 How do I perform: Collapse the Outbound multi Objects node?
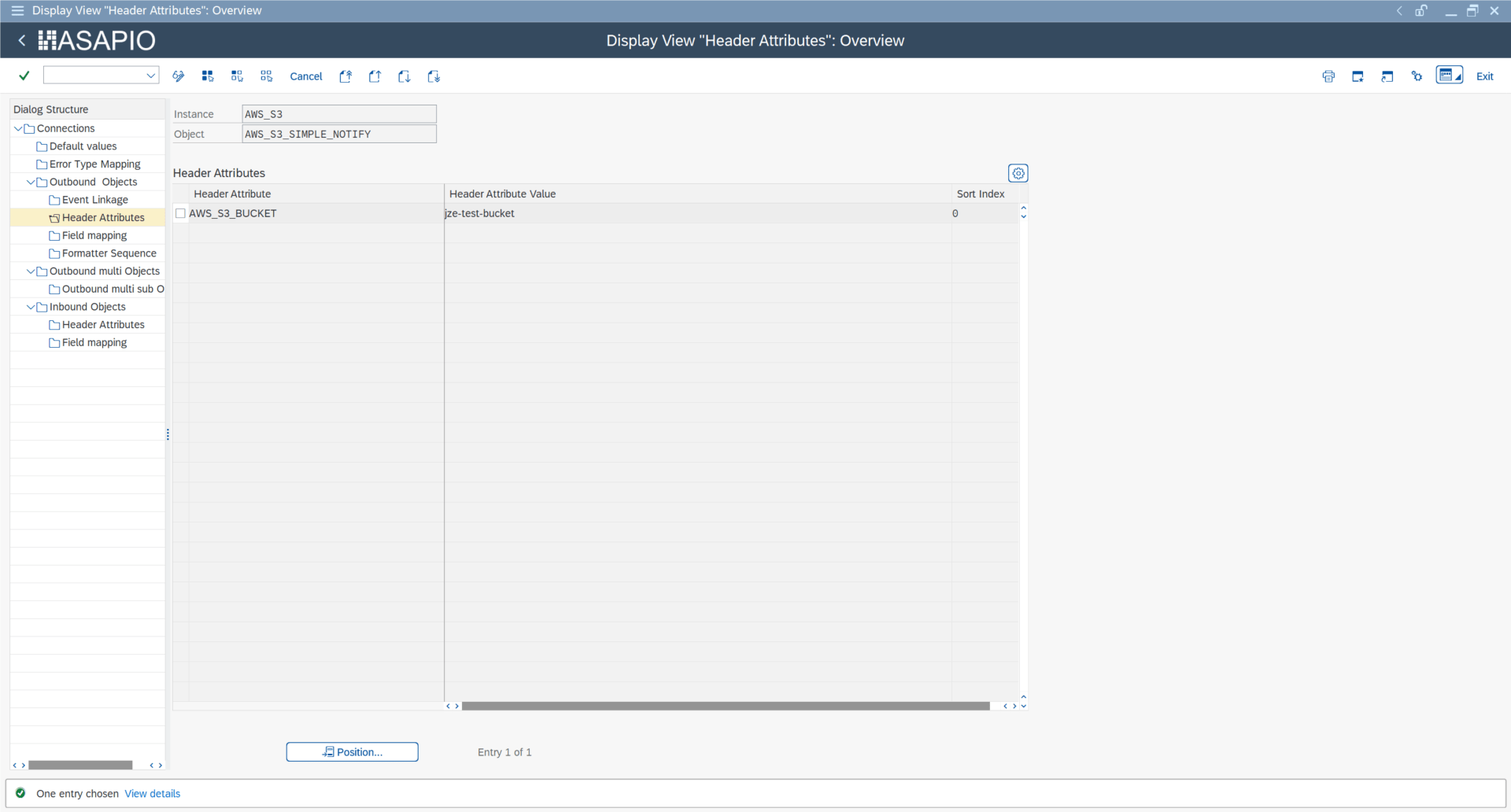coord(31,271)
